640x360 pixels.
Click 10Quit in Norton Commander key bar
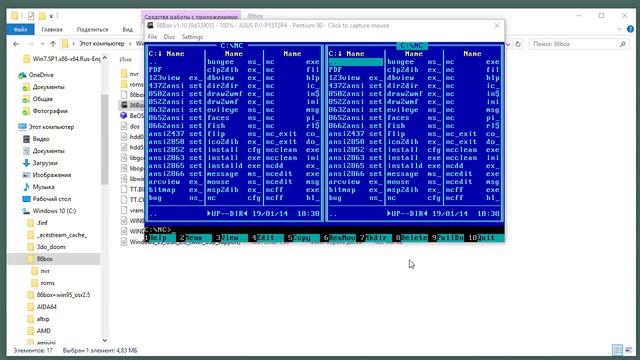coord(486,238)
